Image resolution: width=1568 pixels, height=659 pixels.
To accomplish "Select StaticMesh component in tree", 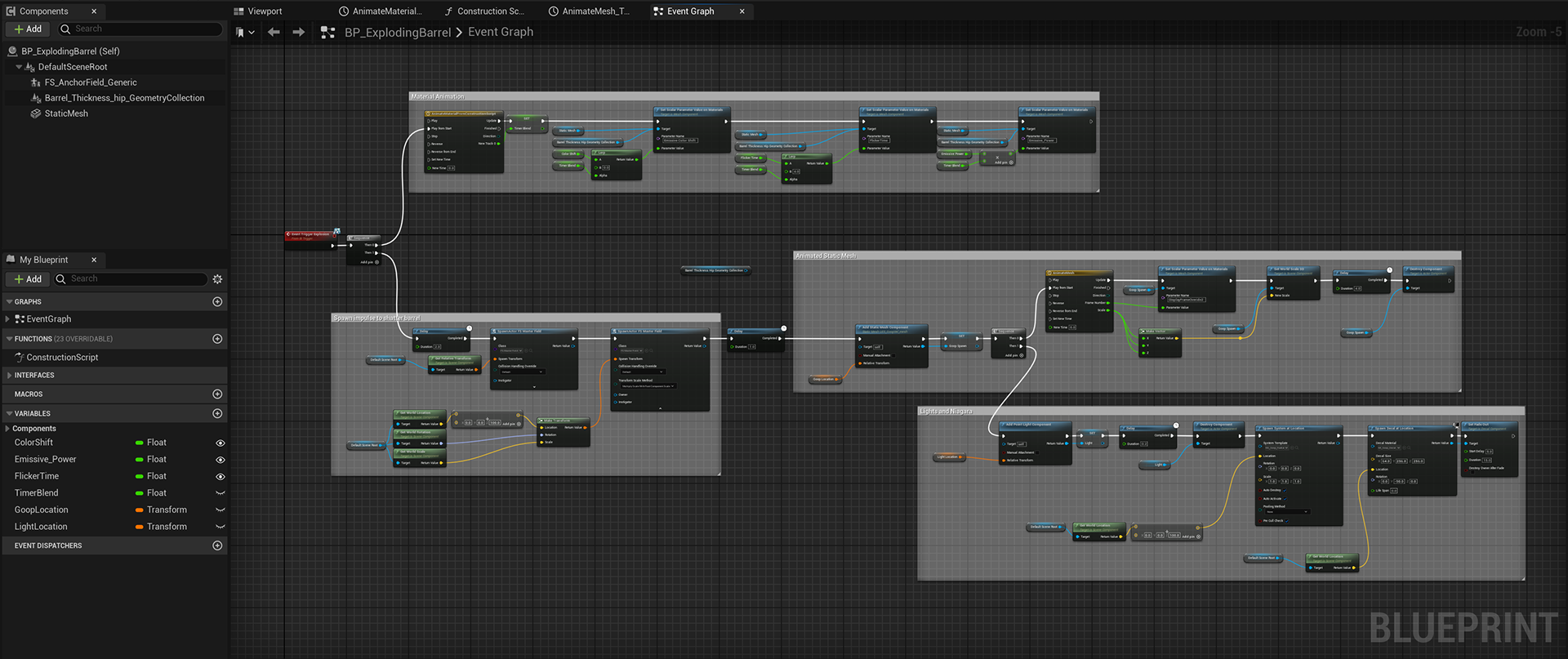I will coord(66,114).
